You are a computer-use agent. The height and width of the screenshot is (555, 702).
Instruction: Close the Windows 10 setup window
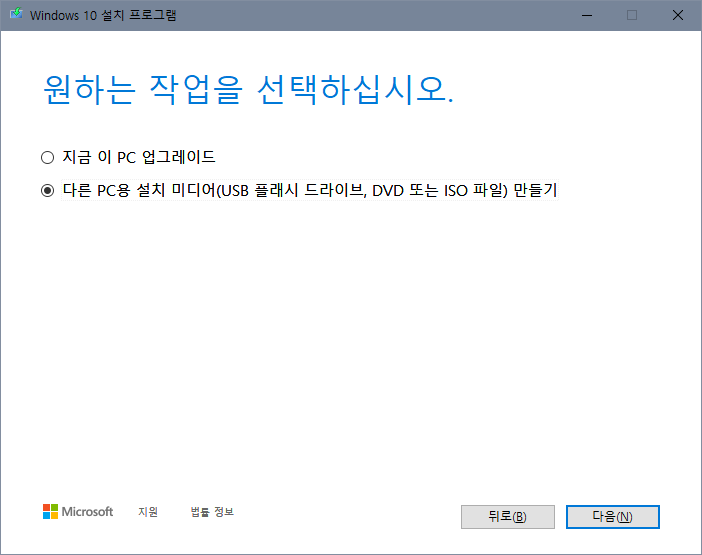click(x=678, y=15)
